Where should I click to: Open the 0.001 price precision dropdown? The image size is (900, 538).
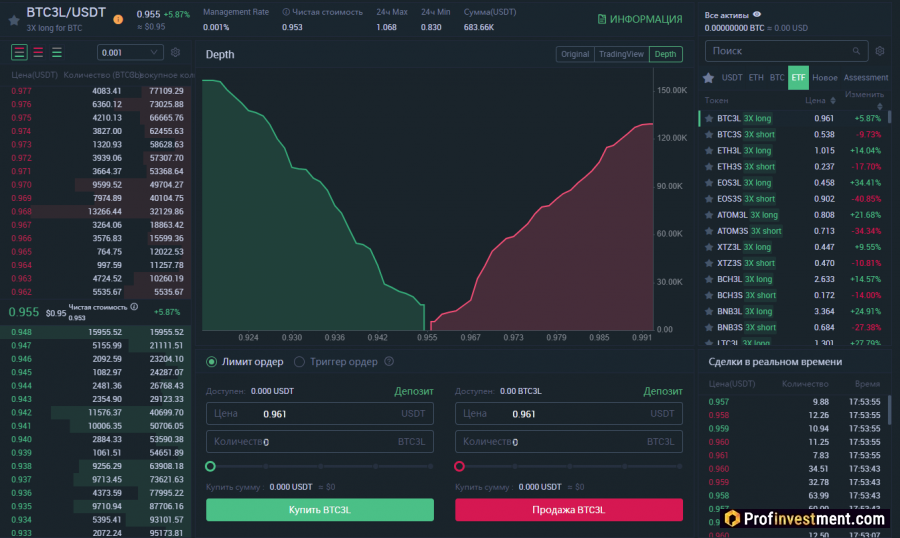pyautogui.click(x=130, y=53)
